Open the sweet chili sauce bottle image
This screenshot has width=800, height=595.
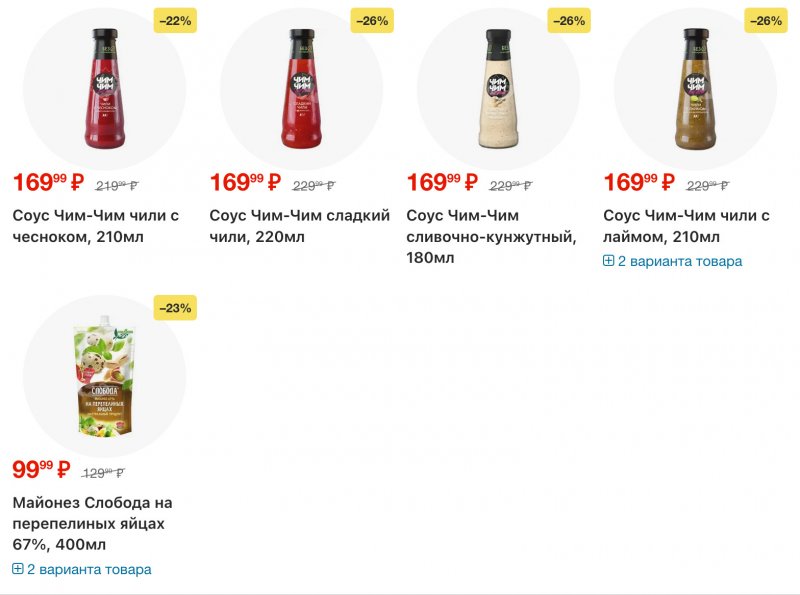(301, 88)
